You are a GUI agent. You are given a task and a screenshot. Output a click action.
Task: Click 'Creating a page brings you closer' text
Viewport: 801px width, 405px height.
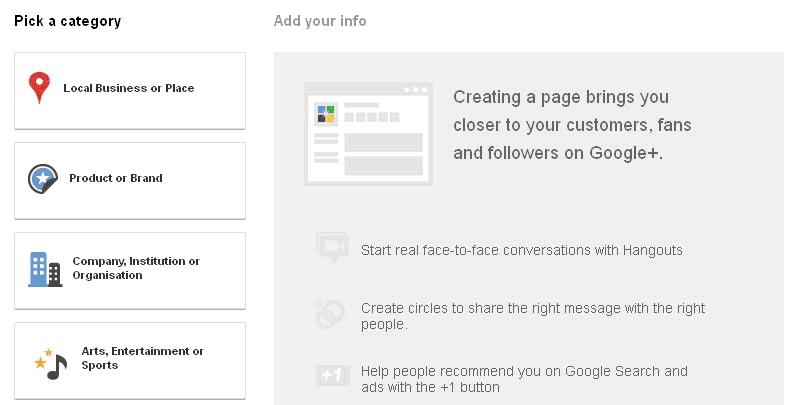pos(572,125)
